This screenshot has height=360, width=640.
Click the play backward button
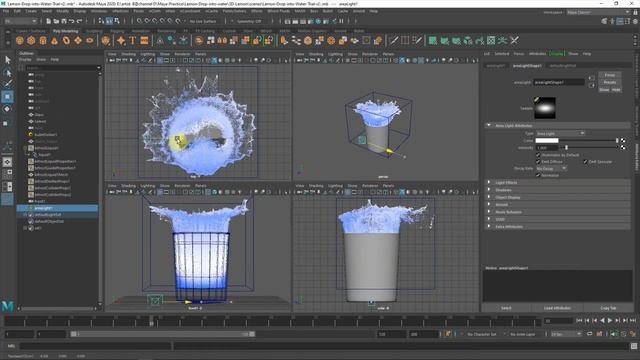click(x=602, y=321)
